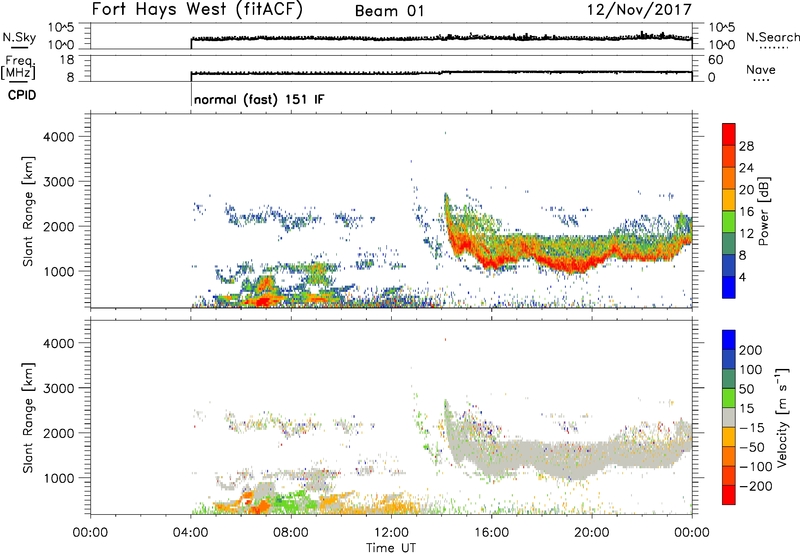The image size is (800, 554).
Task: Click the red power patch near 07:00 at low range
Action: [x=261, y=301]
